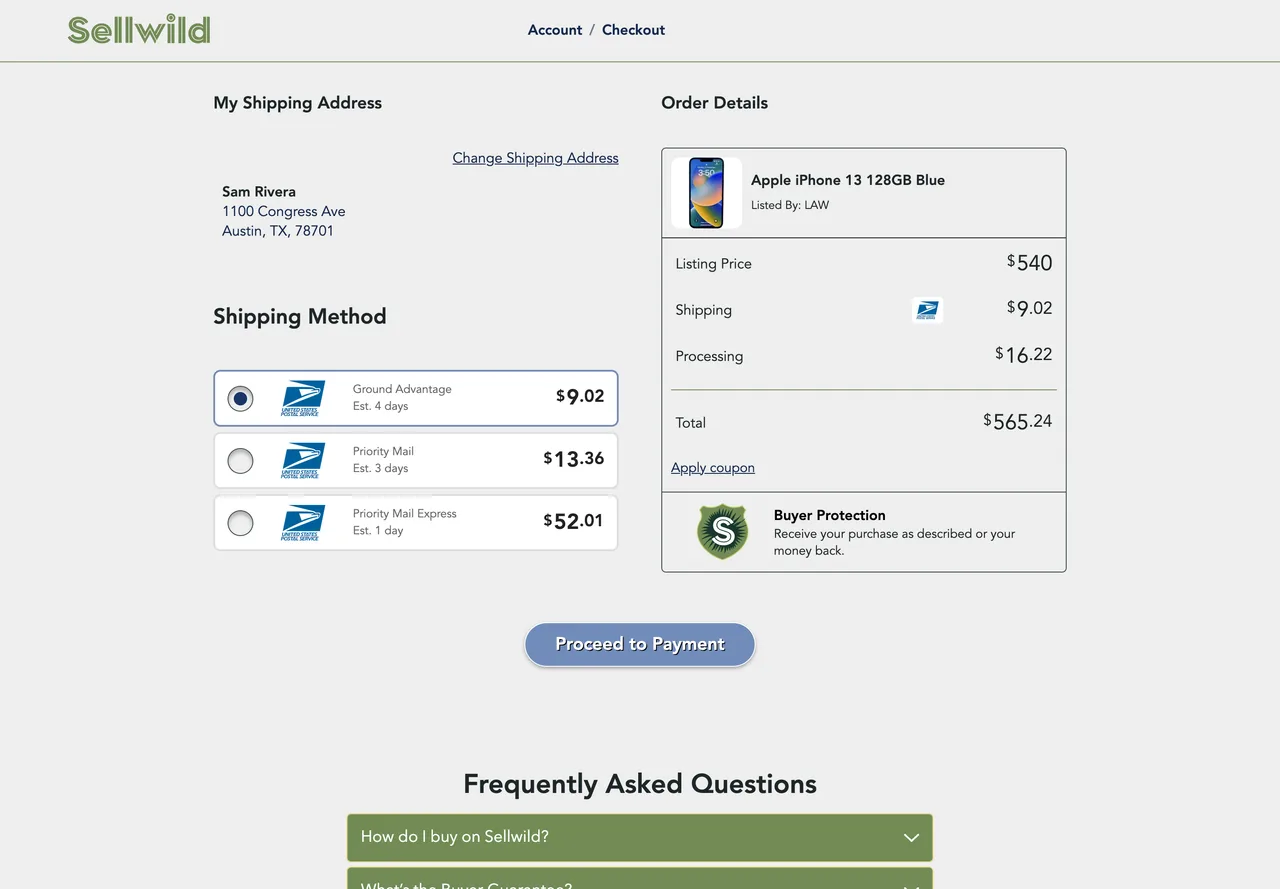1280x889 pixels.
Task: Click the Processing fee $16.22
Action: (x=1024, y=354)
